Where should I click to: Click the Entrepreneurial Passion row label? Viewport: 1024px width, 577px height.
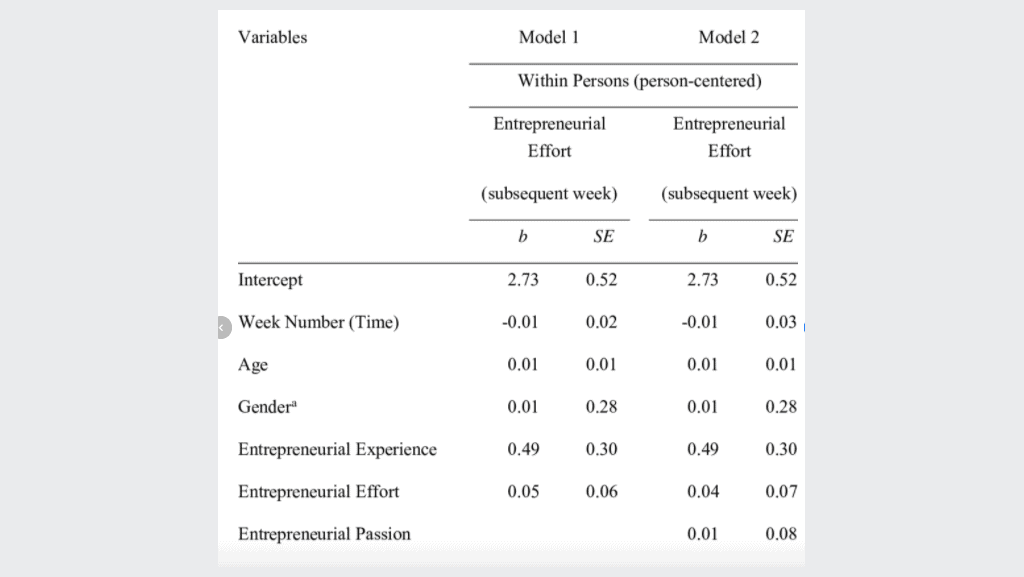(324, 534)
